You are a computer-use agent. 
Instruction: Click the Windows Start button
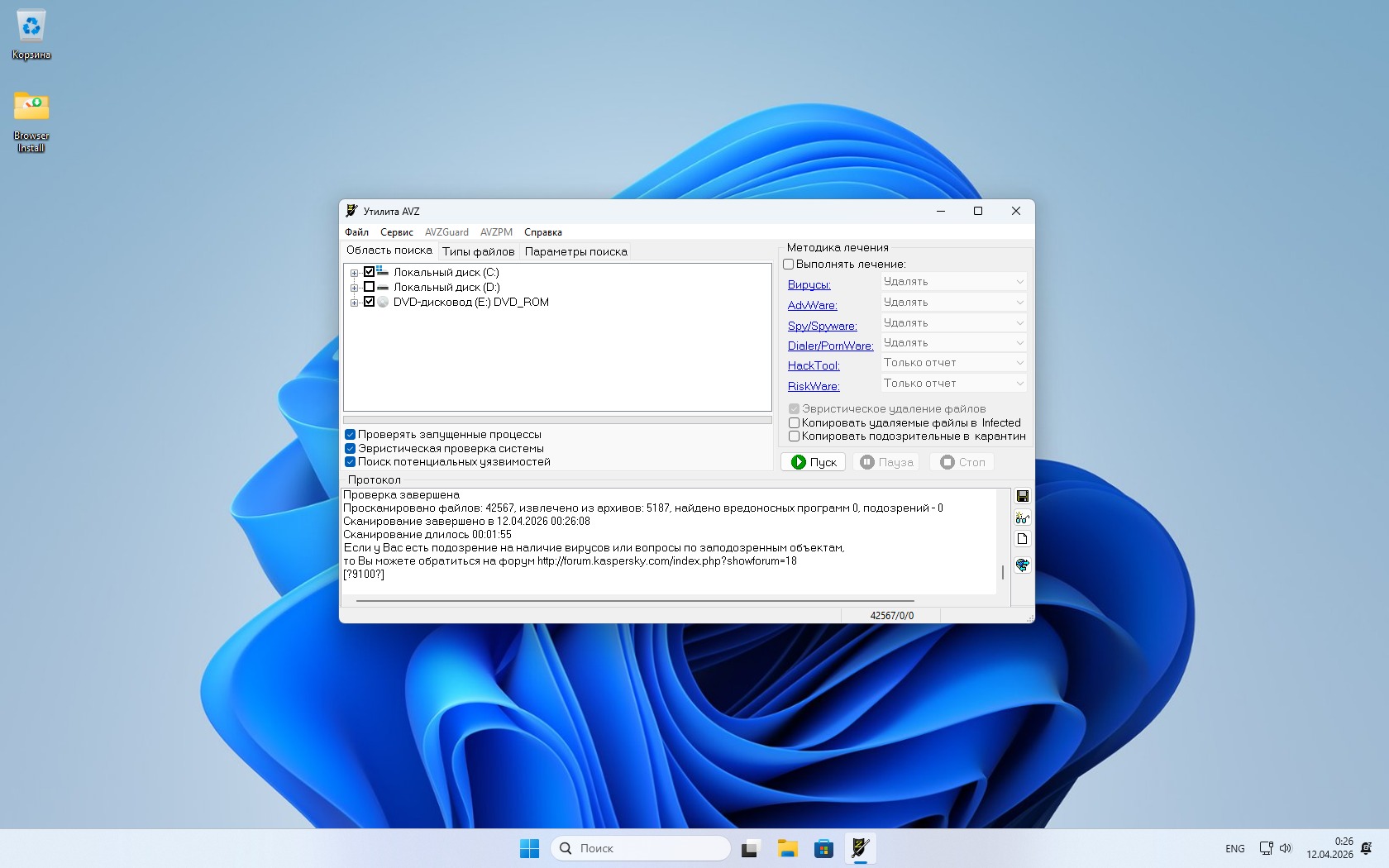click(529, 848)
